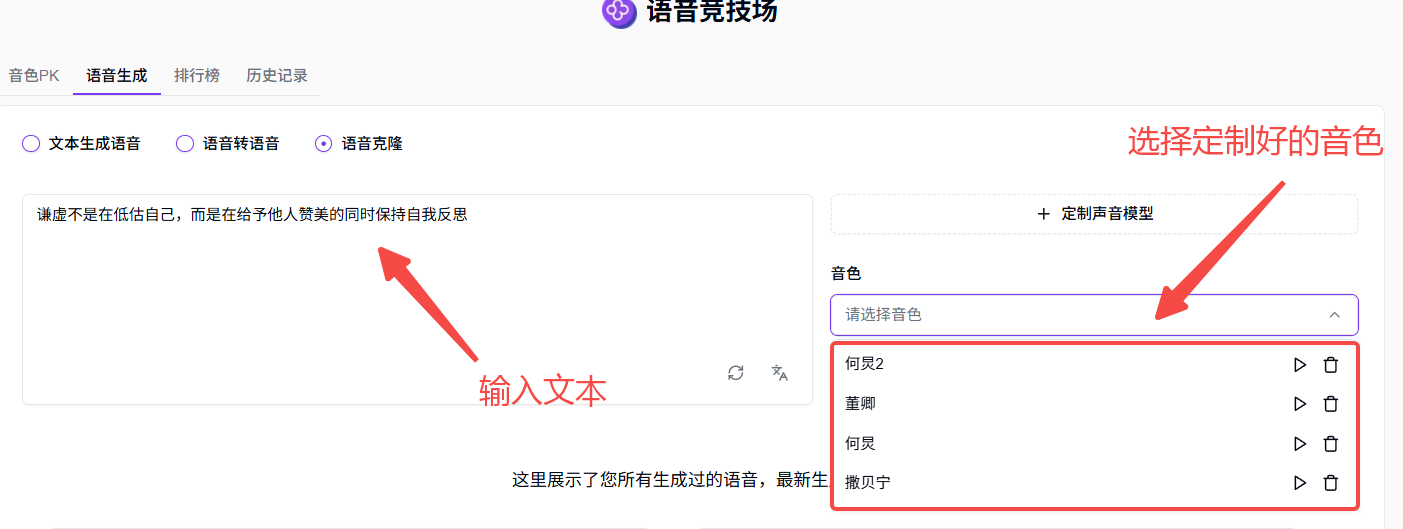Select the 语音克隆 radio option
Image resolution: width=1403 pixels, height=529 pixels.
(x=323, y=144)
